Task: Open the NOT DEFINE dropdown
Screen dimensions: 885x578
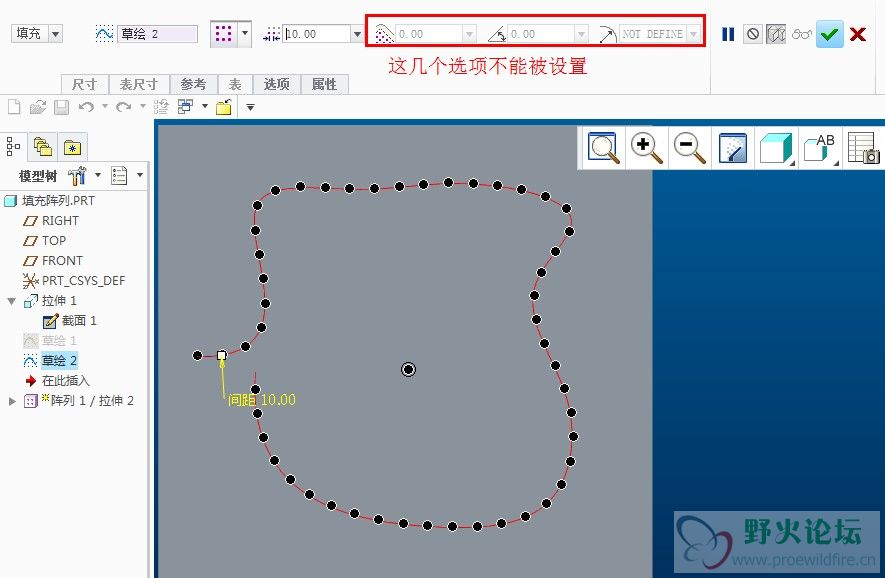Action: click(x=694, y=34)
